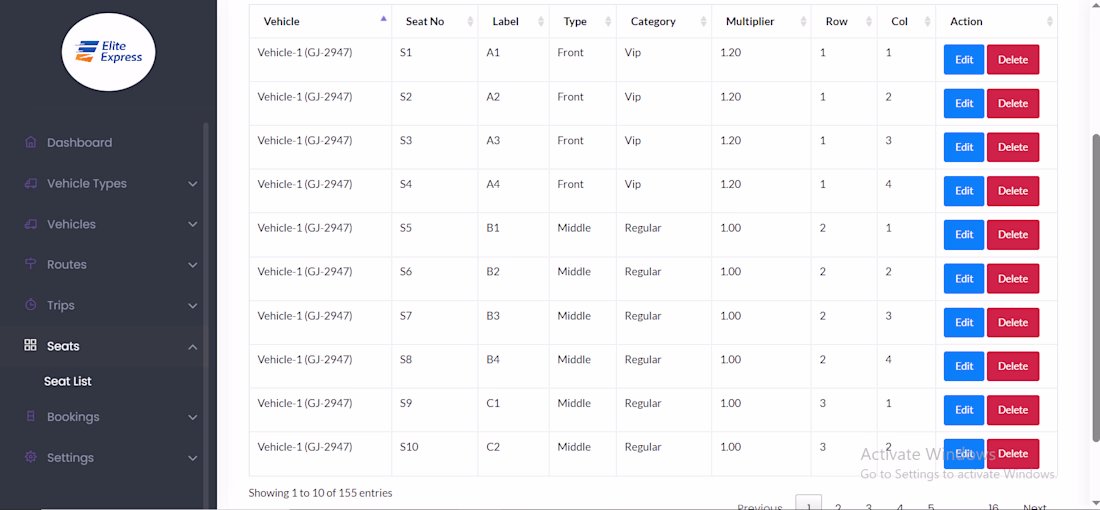The image size is (1100, 510).
Task: Click the Seats grid icon
Action: point(30,346)
